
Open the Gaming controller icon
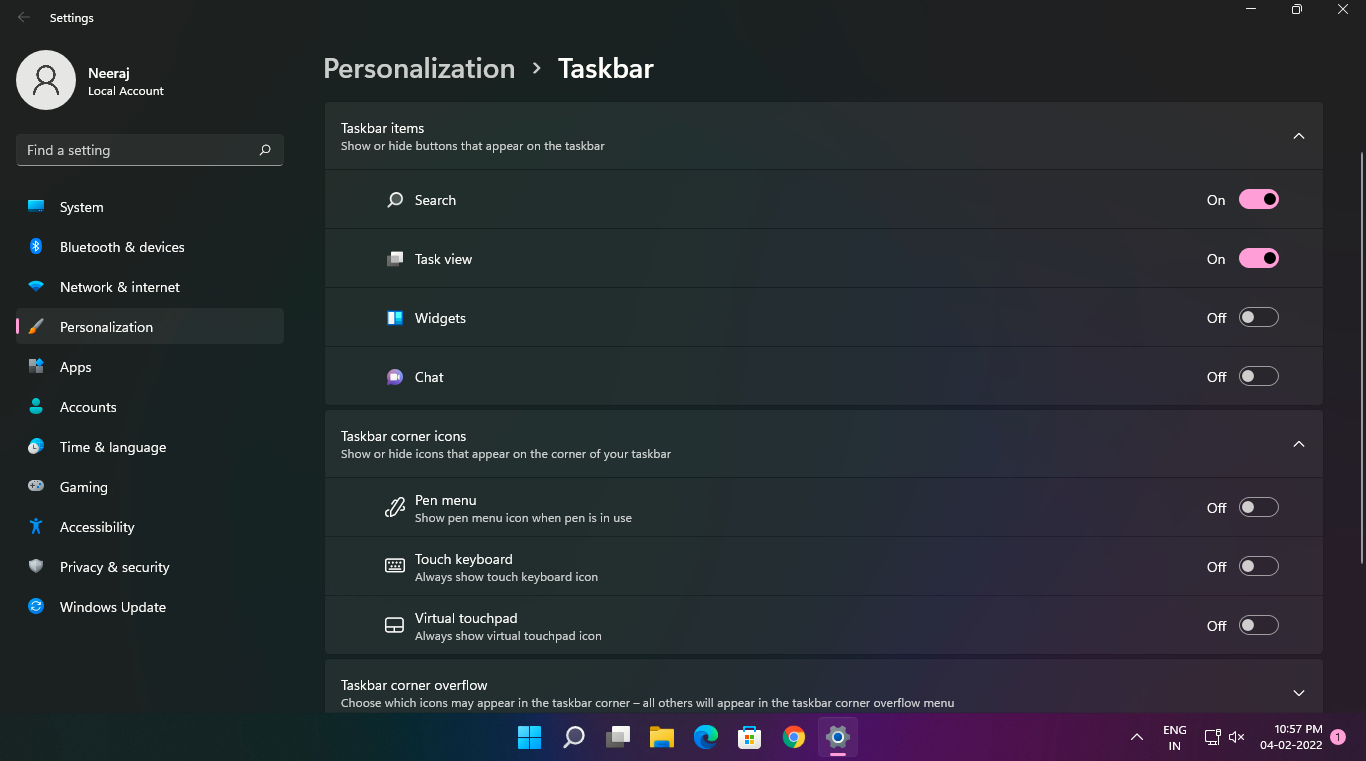tap(36, 487)
